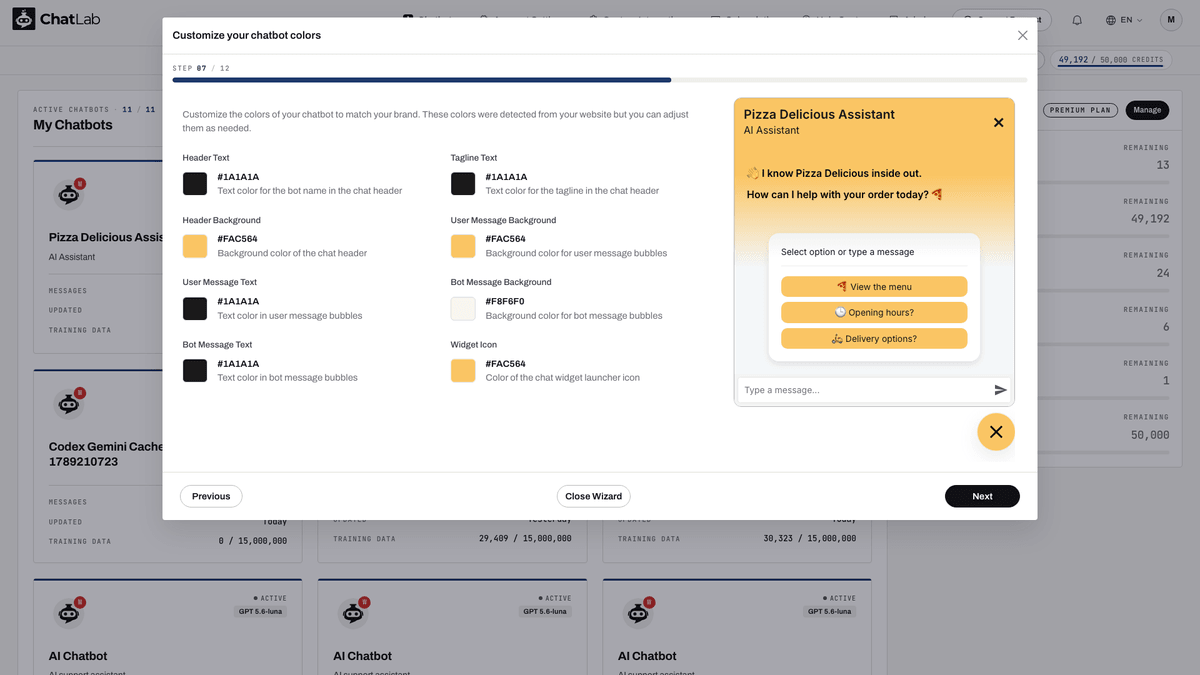Open the Widget Icon color swatch
Screen dimensions: 1200x675
[x=463, y=371]
